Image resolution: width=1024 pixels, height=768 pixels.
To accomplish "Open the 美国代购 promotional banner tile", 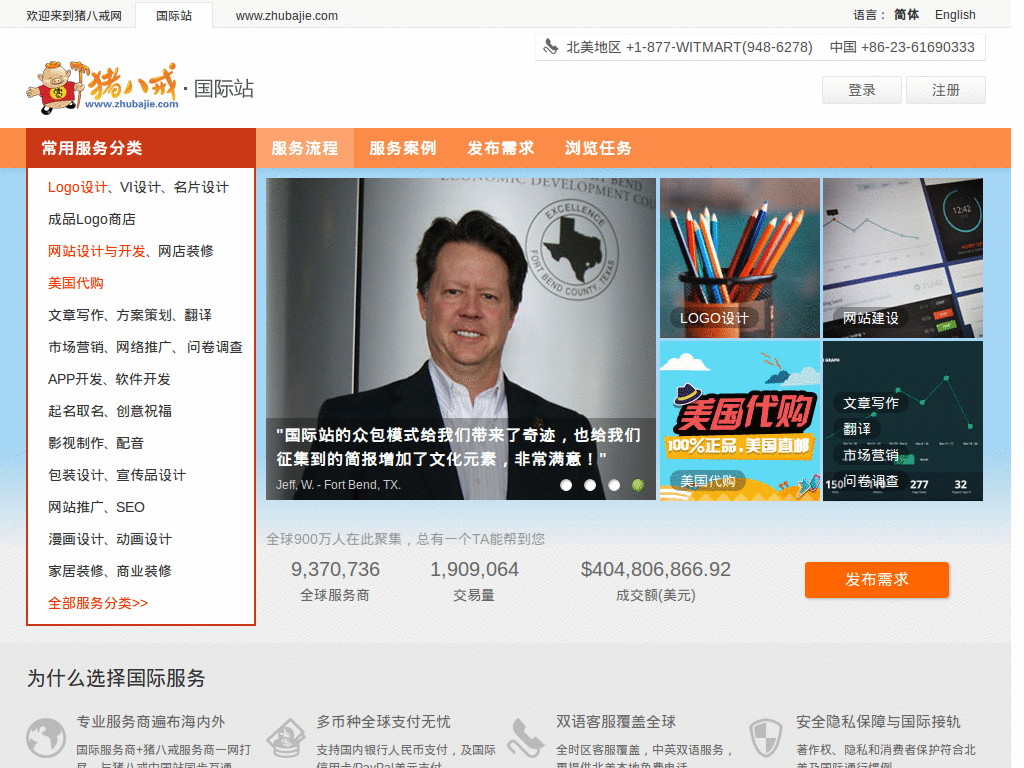I will click(739, 421).
